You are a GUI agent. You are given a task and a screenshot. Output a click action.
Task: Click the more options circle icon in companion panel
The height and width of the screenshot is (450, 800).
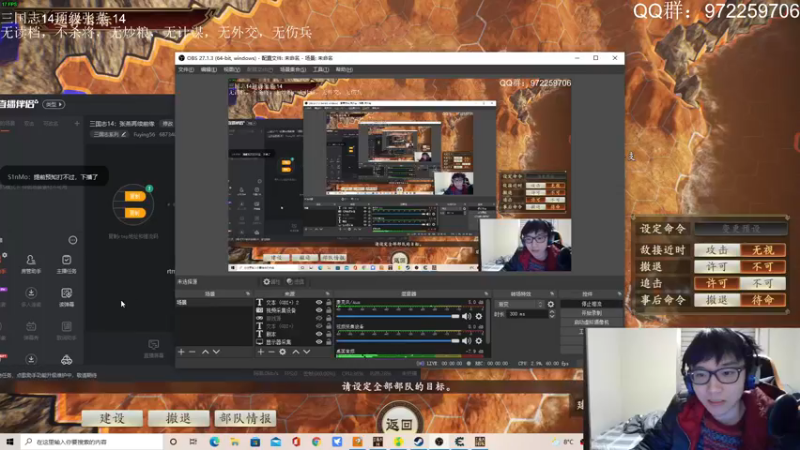tap(73, 240)
